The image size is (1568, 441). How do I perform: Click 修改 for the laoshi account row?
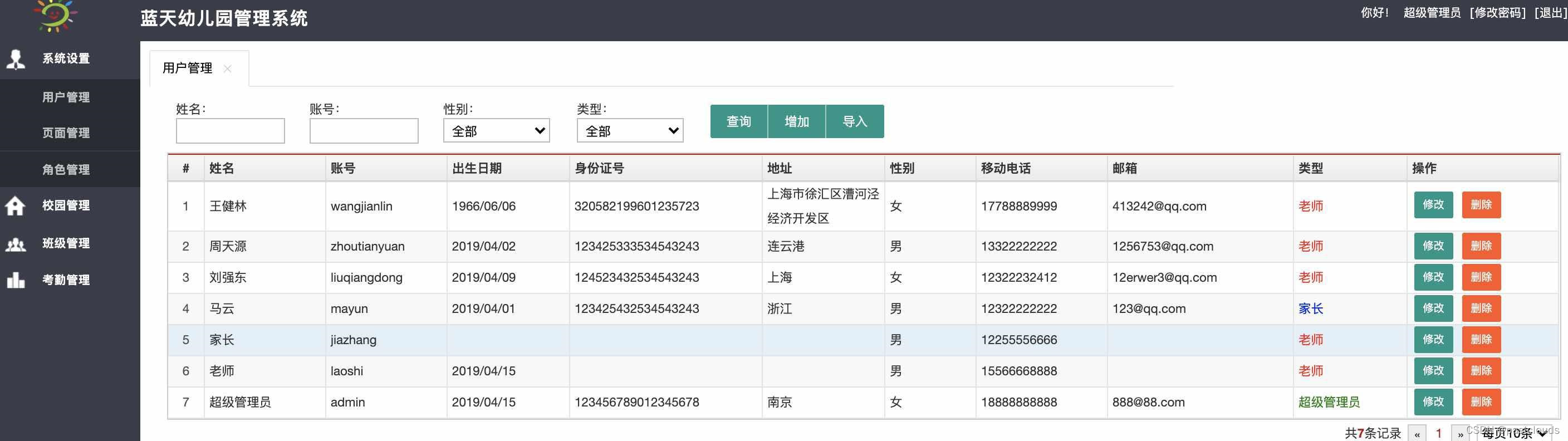(1433, 370)
